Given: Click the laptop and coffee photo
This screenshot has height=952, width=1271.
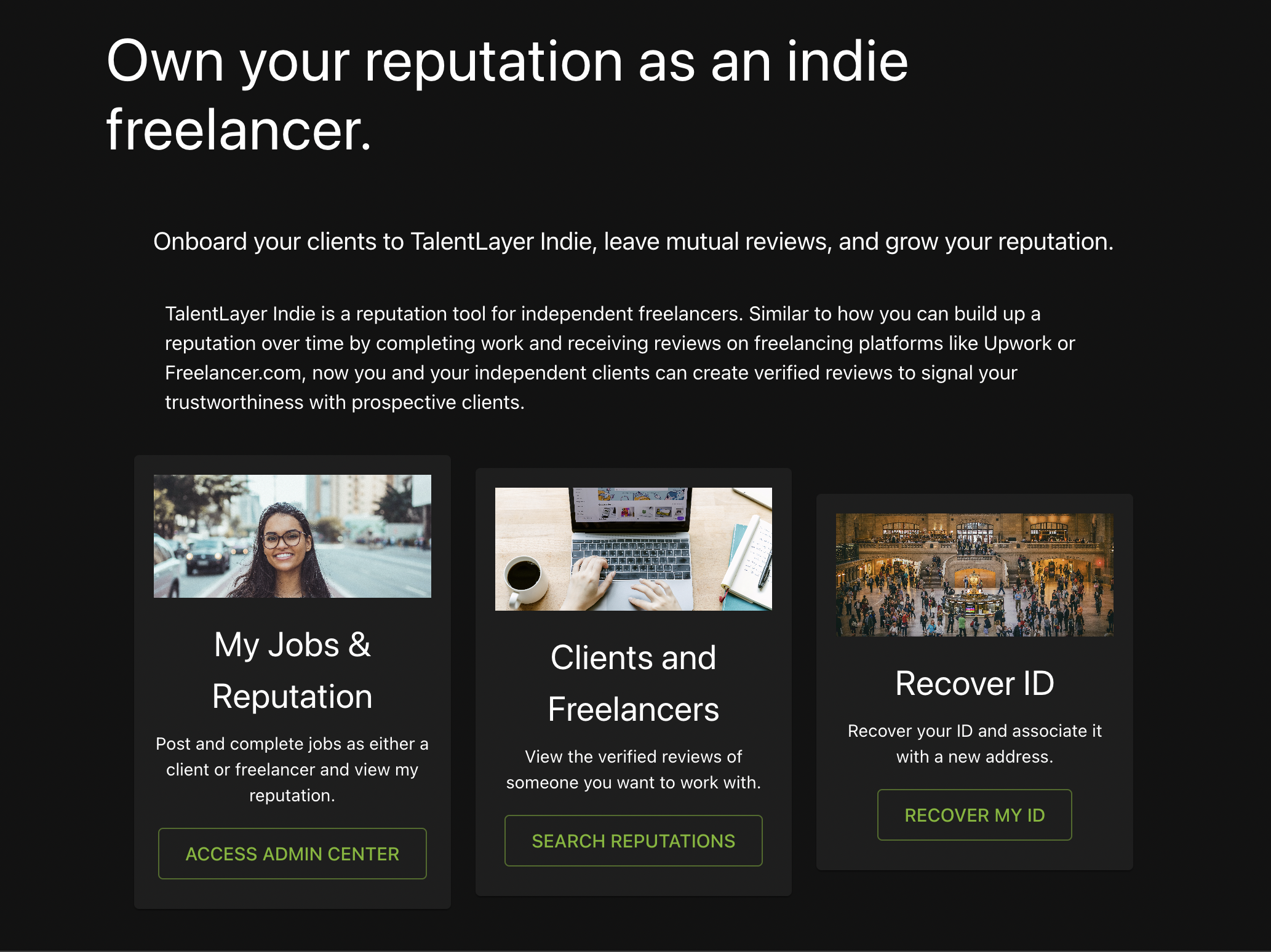Looking at the screenshot, I should tap(633, 549).
